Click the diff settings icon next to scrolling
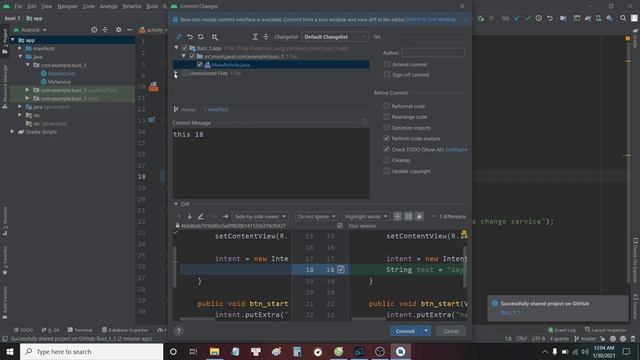The height and width of the screenshot is (360, 640). (419, 216)
